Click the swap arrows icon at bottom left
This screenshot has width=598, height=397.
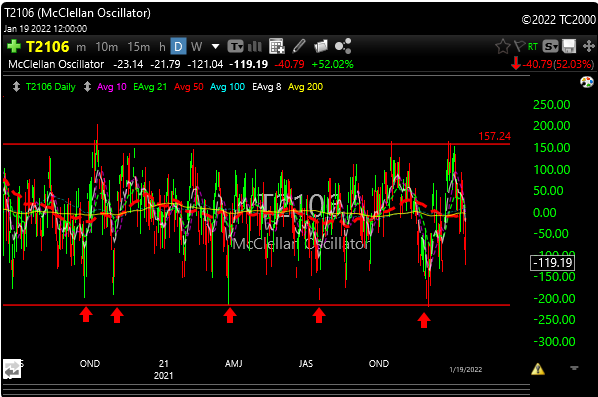(12, 369)
